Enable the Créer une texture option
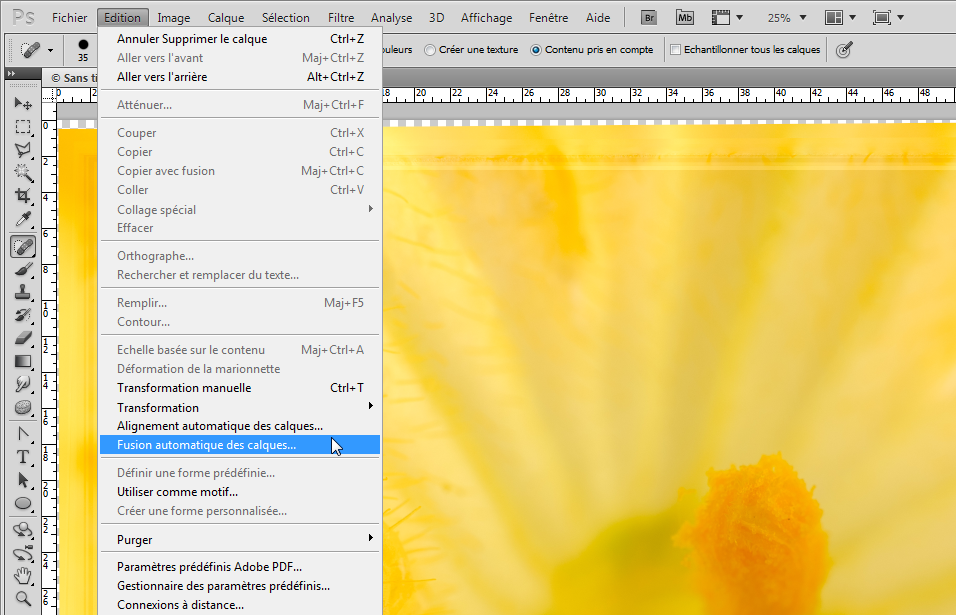 [471, 50]
